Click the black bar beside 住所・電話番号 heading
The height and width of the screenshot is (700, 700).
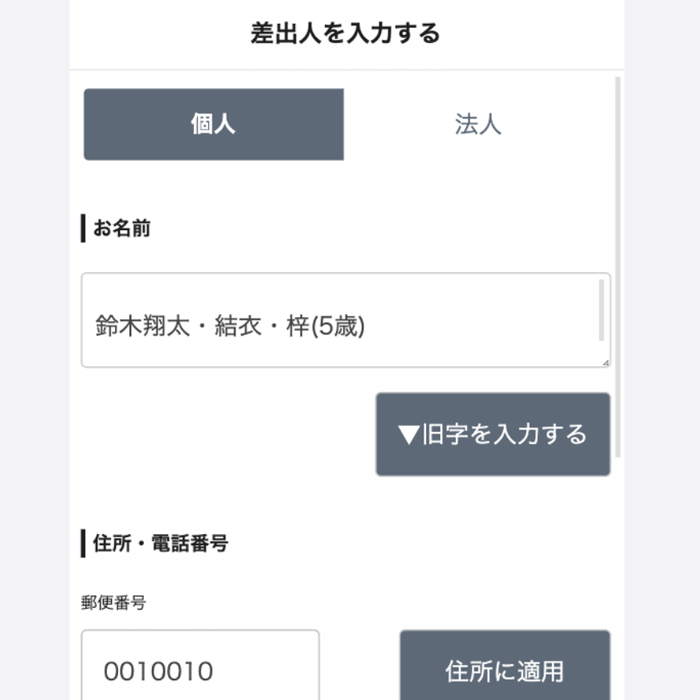tap(83, 543)
